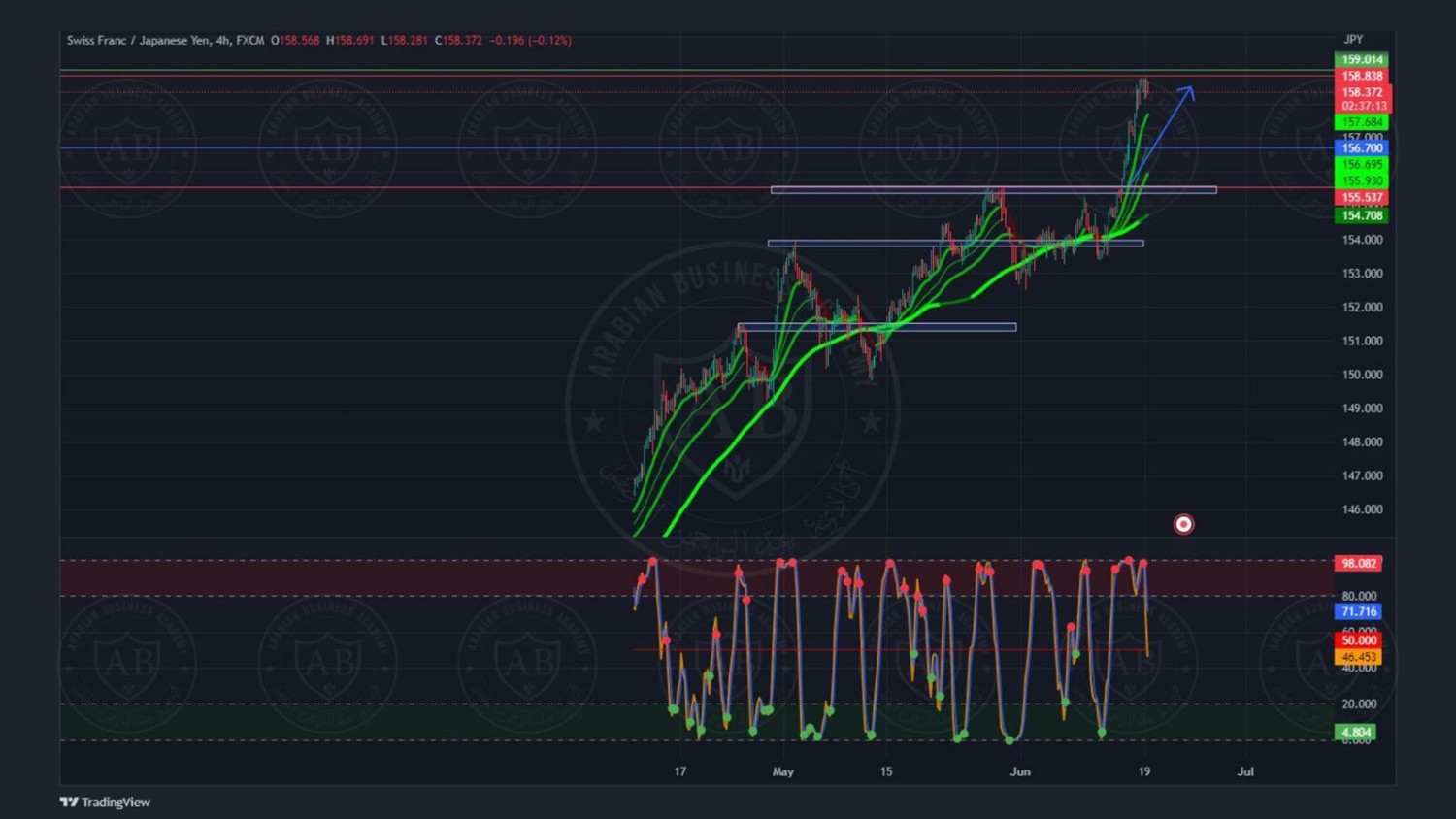1456x819 pixels.
Task: Select the lowest white rectangle near 151.000
Action: [877, 327]
